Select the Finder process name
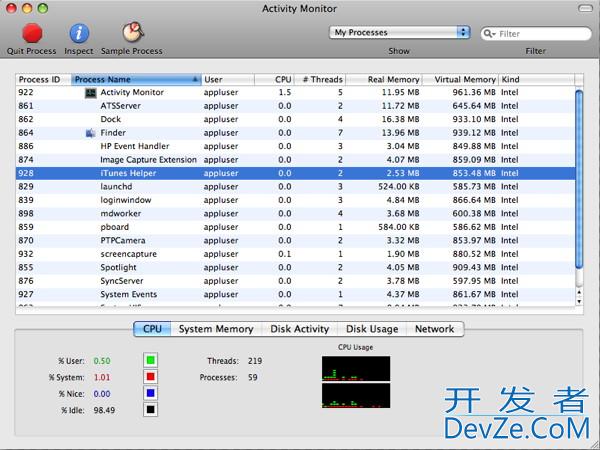The height and width of the screenshot is (450, 600). [x=113, y=133]
